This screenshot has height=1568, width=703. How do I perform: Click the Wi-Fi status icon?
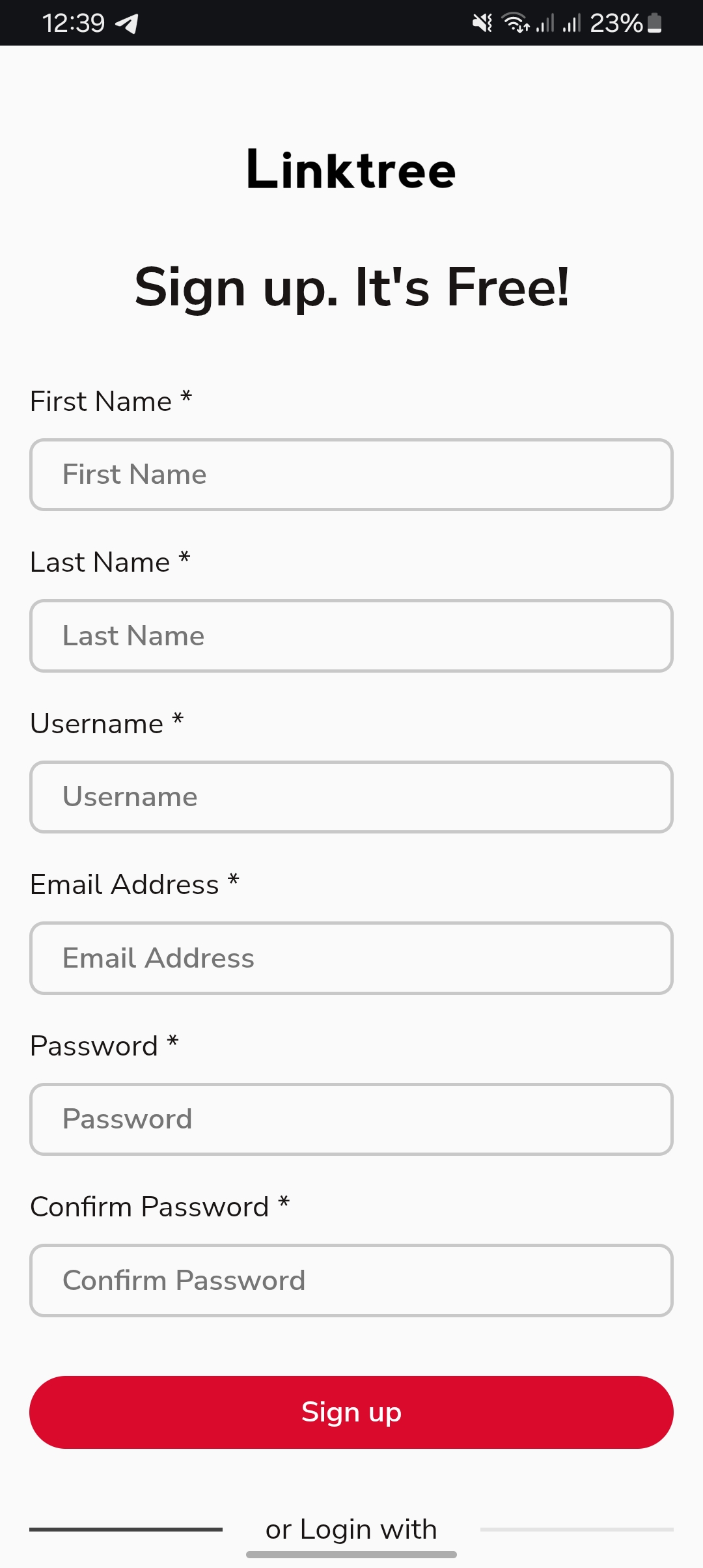(x=516, y=23)
